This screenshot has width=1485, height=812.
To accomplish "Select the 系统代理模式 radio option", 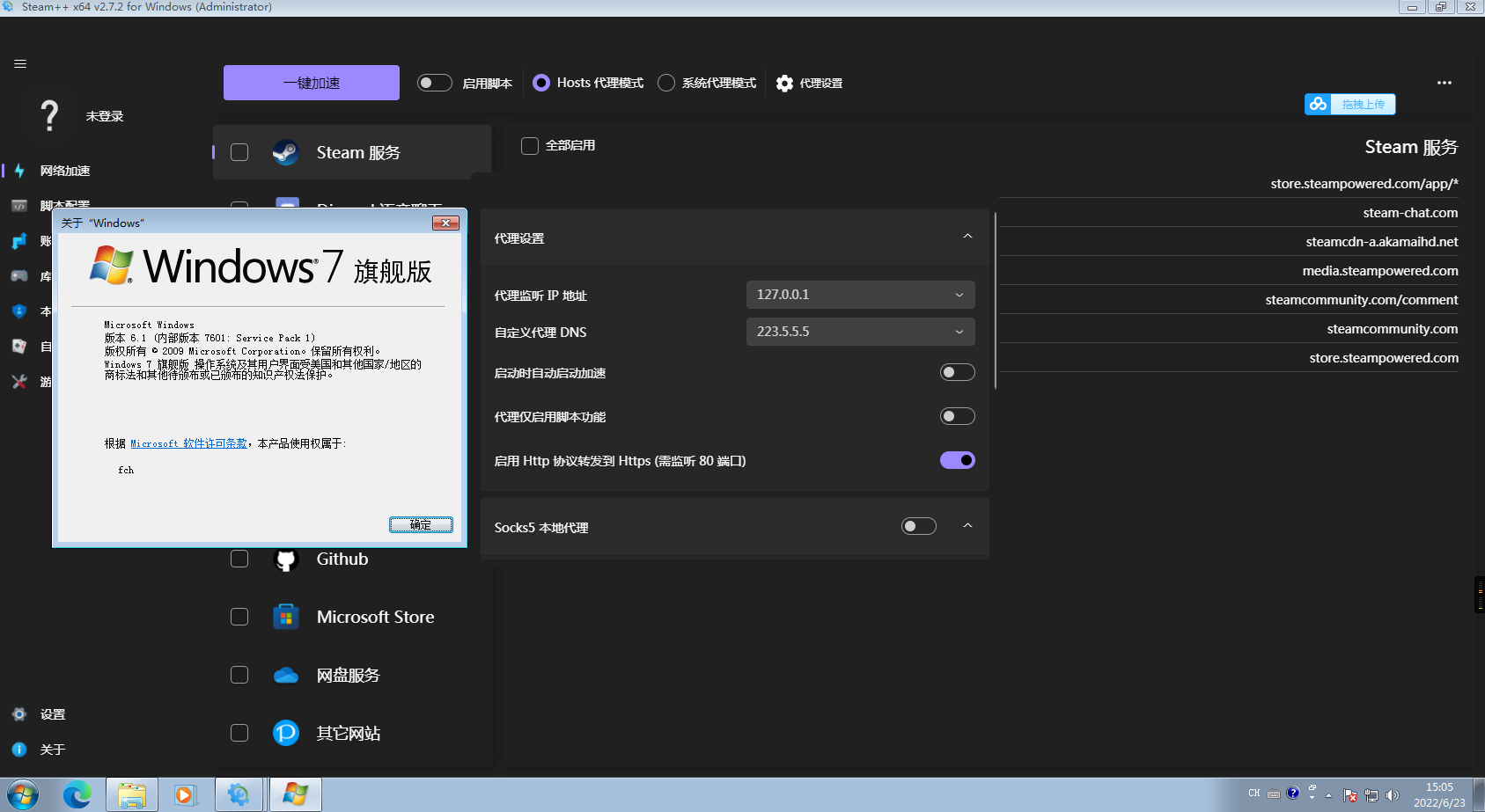I will click(666, 82).
